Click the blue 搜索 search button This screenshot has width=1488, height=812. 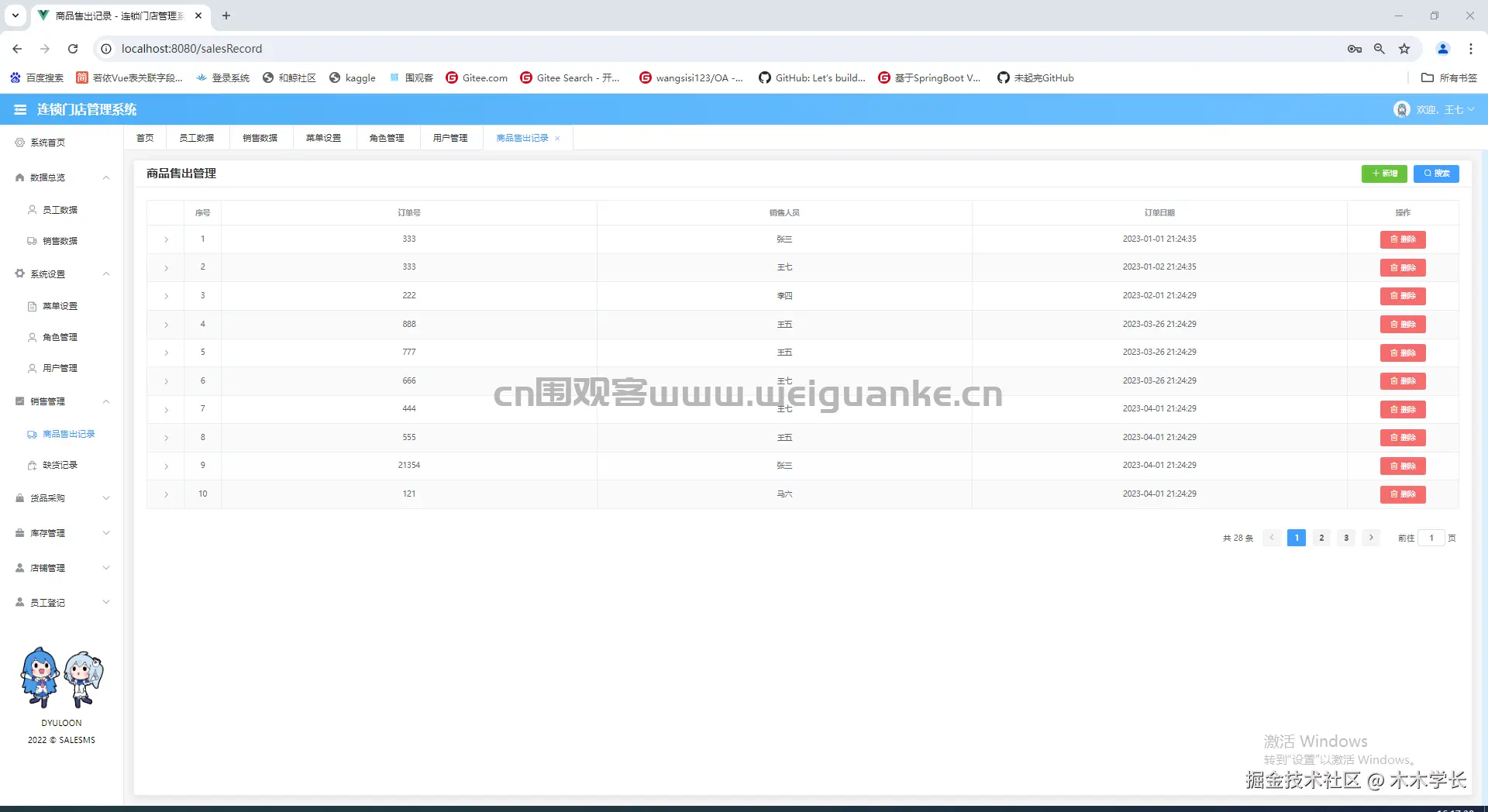[x=1436, y=174]
